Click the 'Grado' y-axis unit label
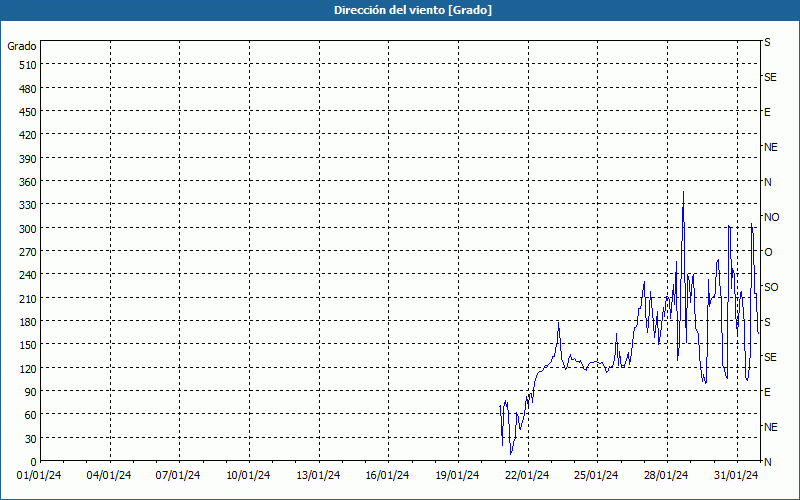This screenshot has height=500, width=800. [x=22, y=46]
